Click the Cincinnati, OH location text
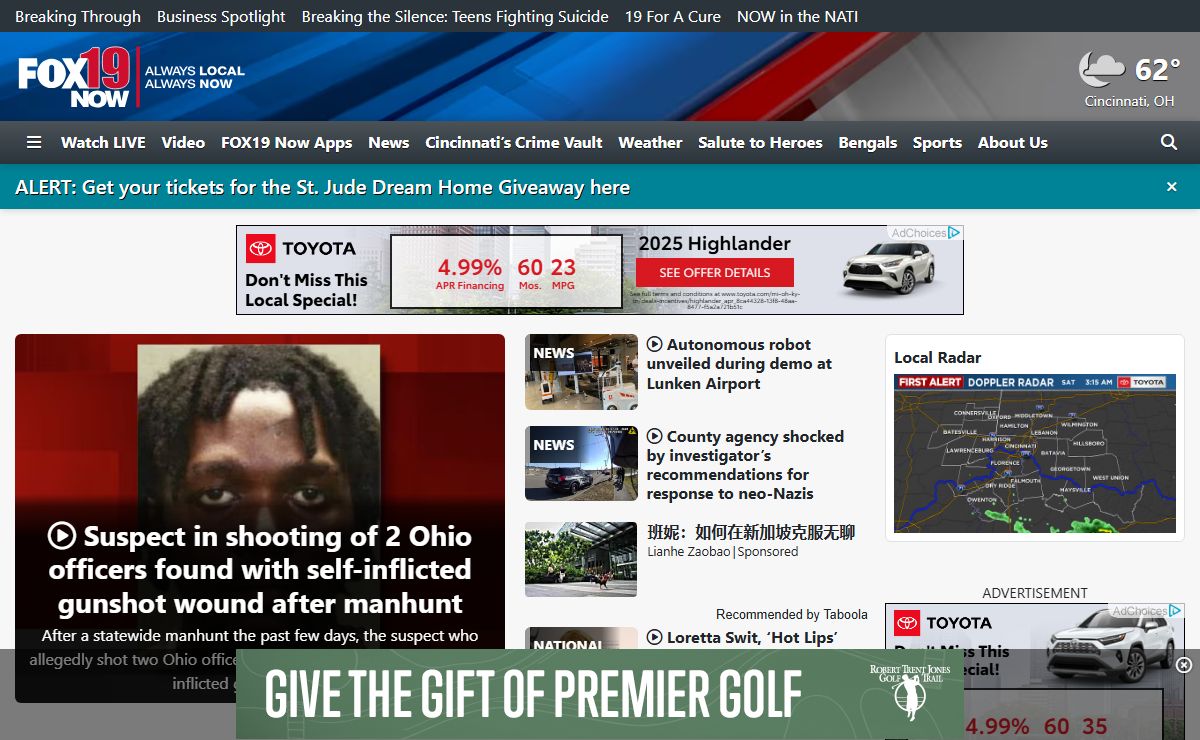The image size is (1200, 740). [1130, 101]
